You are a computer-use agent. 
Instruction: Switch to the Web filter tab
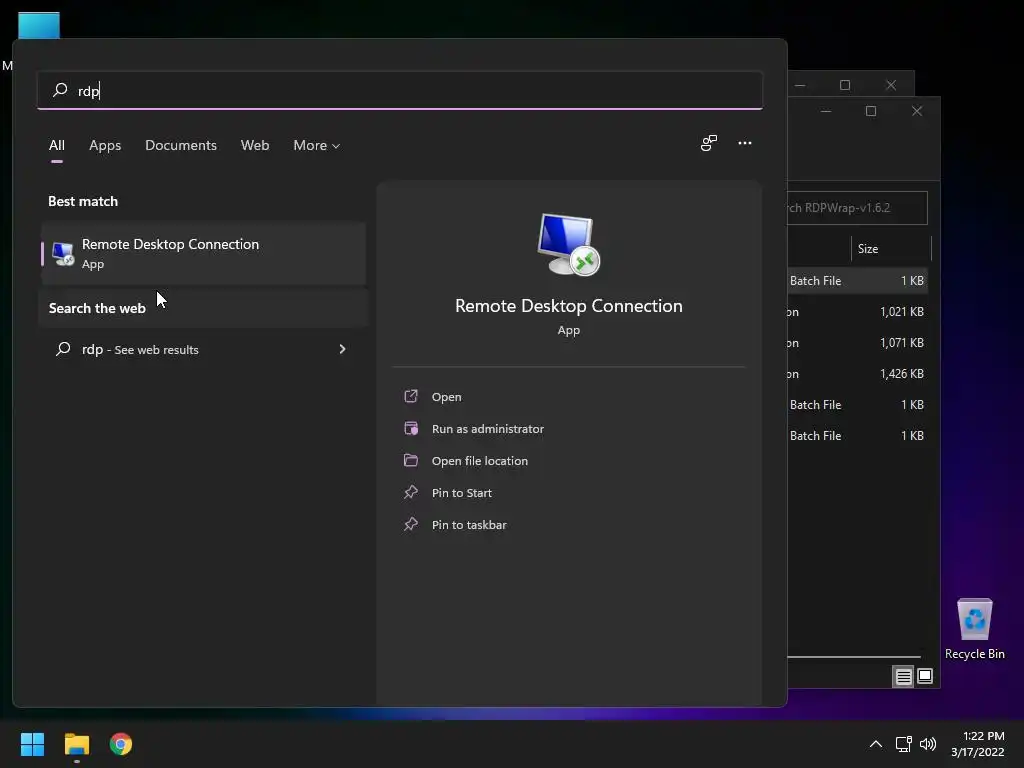pos(255,145)
